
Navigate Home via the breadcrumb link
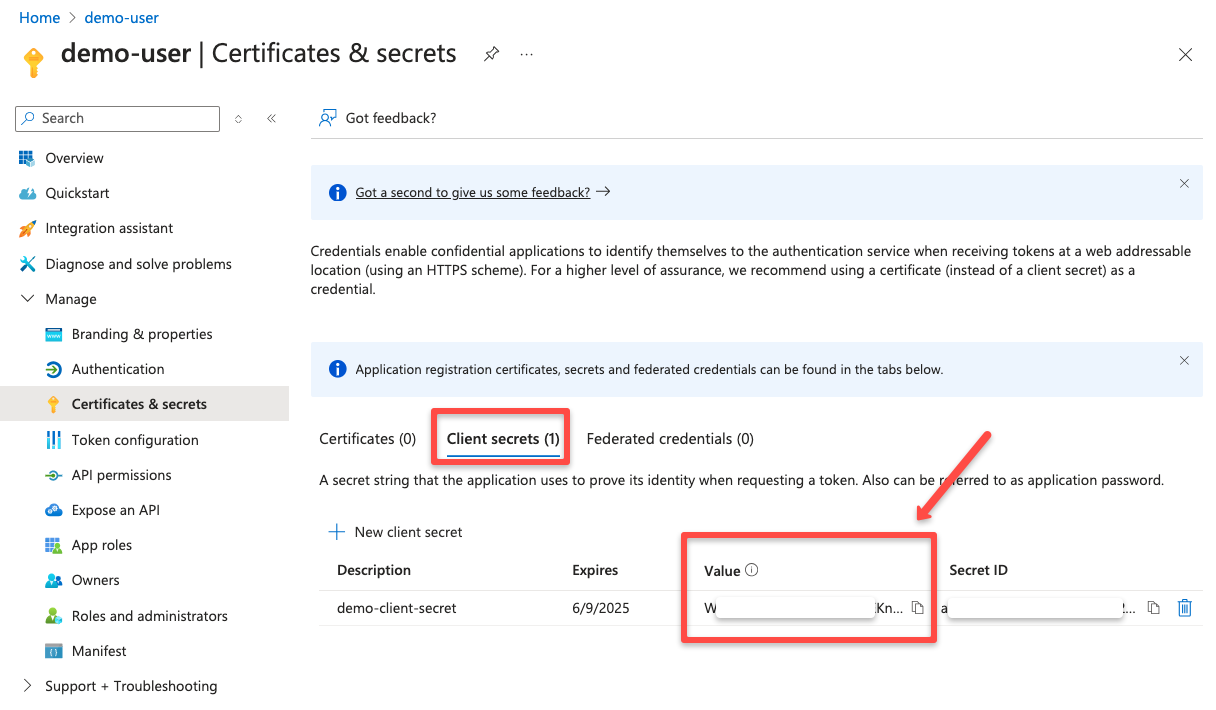39,17
